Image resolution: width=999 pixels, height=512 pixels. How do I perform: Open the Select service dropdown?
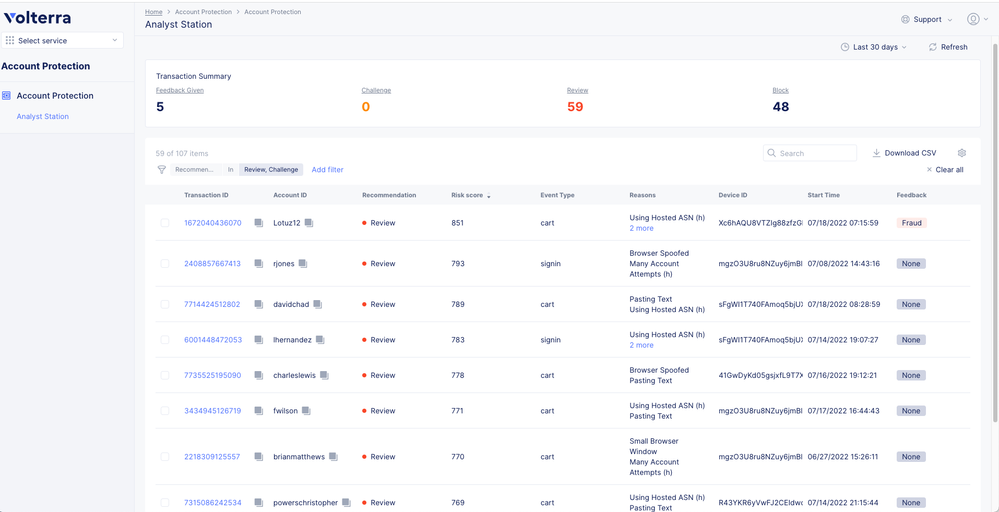(x=62, y=40)
